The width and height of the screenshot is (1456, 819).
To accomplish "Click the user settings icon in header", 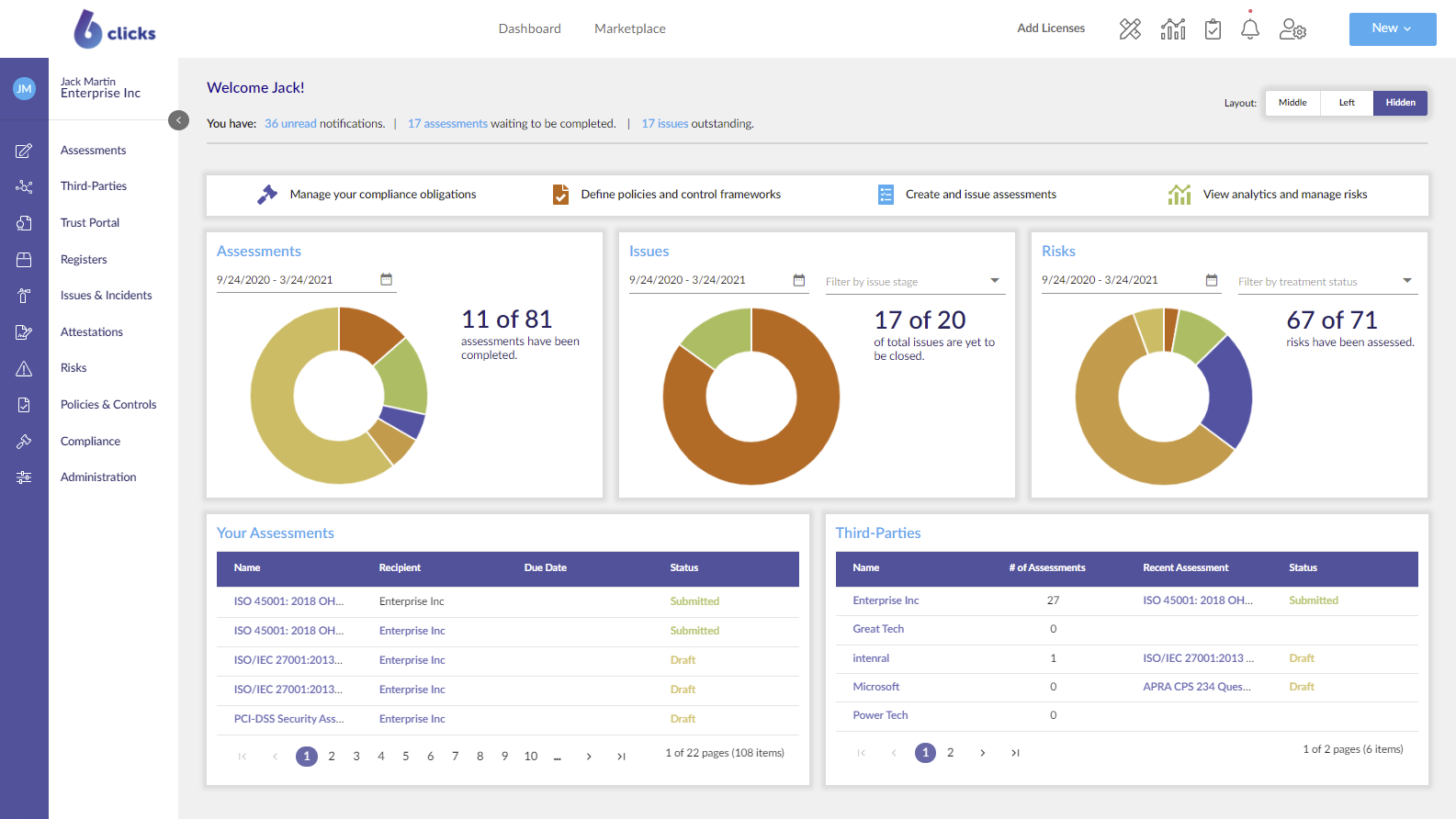I will (x=1292, y=29).
